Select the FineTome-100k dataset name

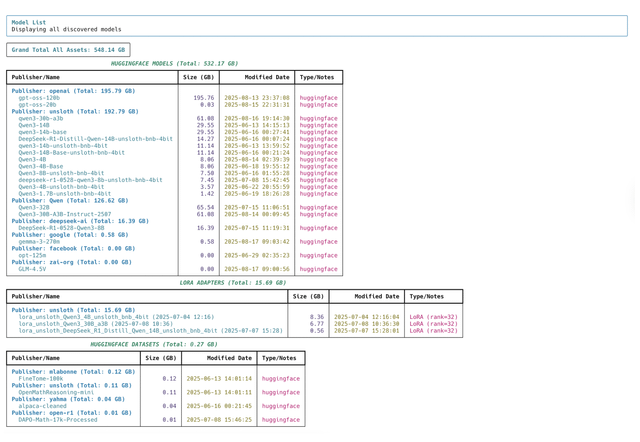click(41, 379)
